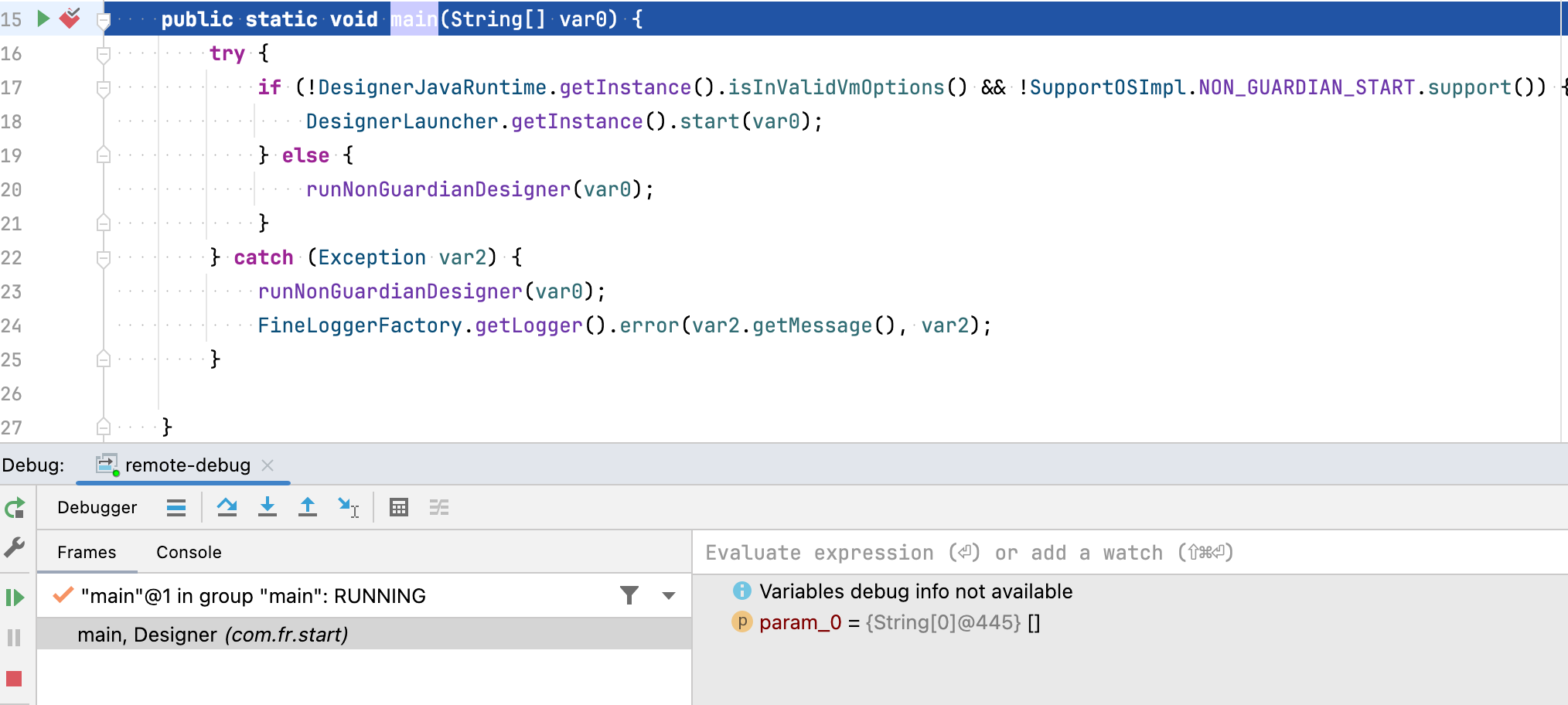Click the Step Over icon

coord(227,507)
